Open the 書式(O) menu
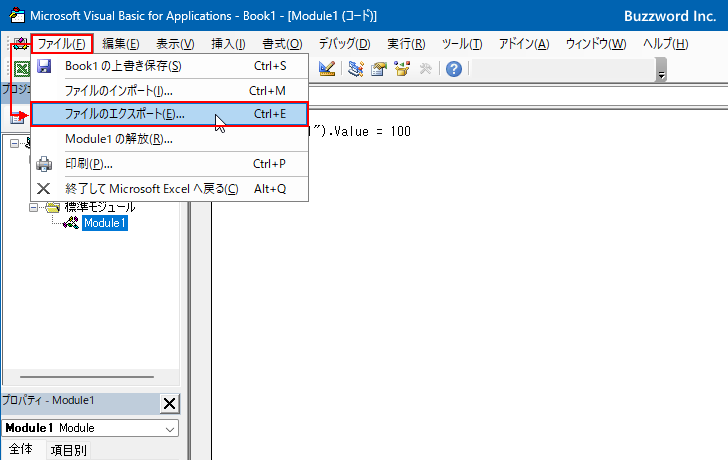 coord(282,44)
